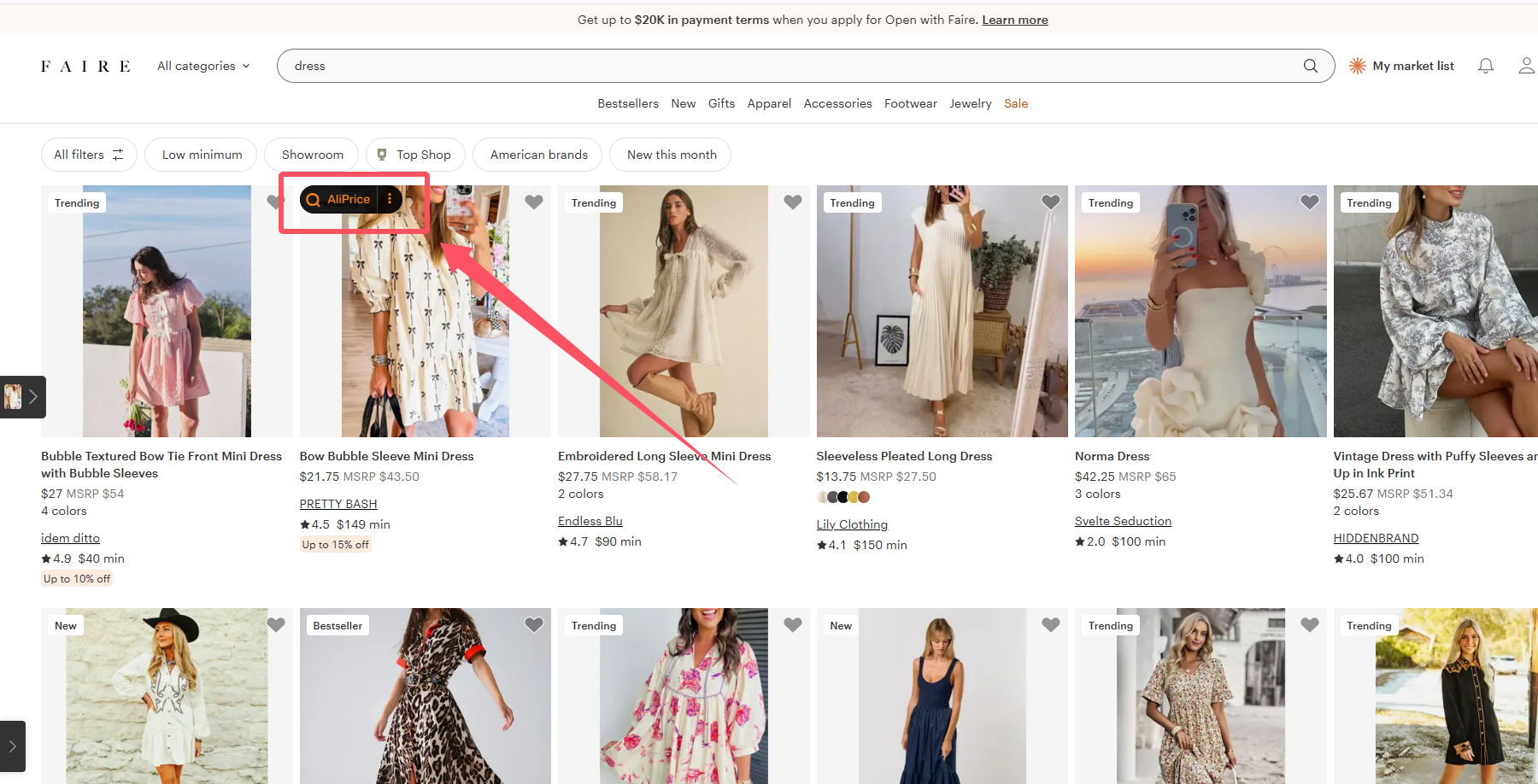Favorite the Bubble Textured Bow Tie dress
The height and width of the screenshot is (784, 1538).
point(275,202)
